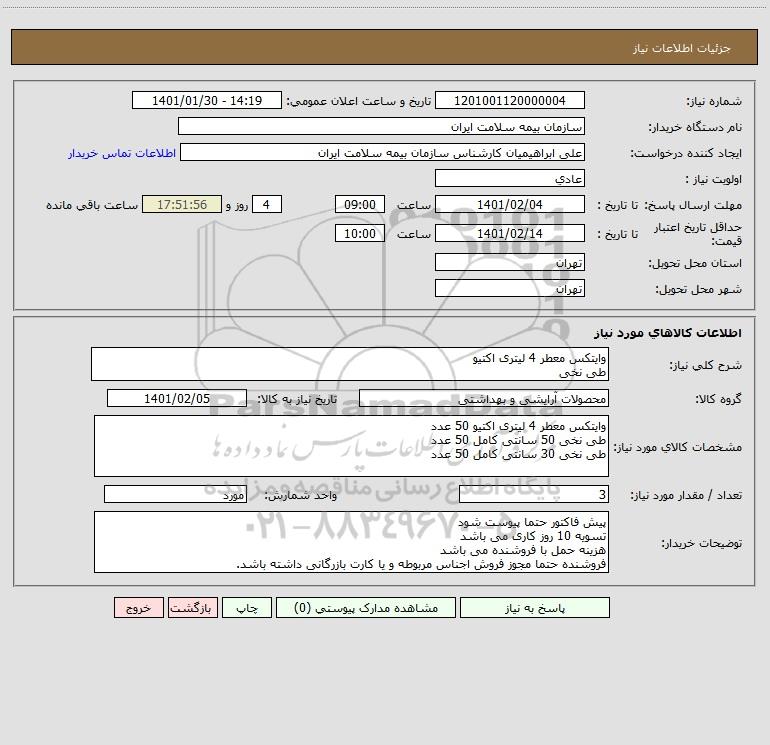770x745 pixels.
Task: Click the بازگشت back button
Action: click(192, 608)
